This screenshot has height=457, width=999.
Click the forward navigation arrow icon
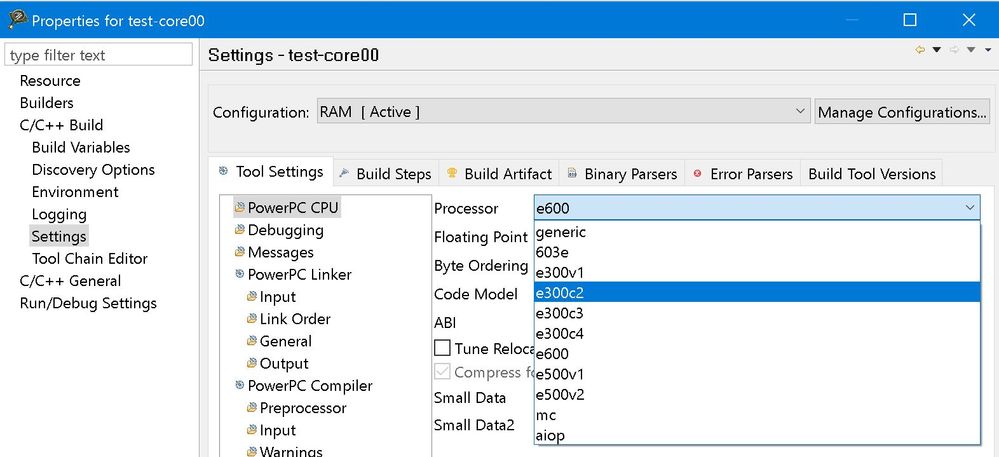click(x=954, y=50)
